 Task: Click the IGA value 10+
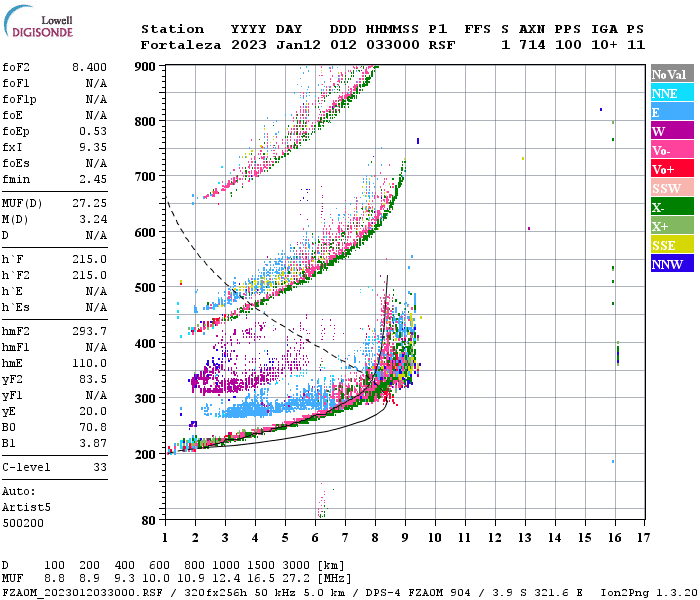[604, 45]
